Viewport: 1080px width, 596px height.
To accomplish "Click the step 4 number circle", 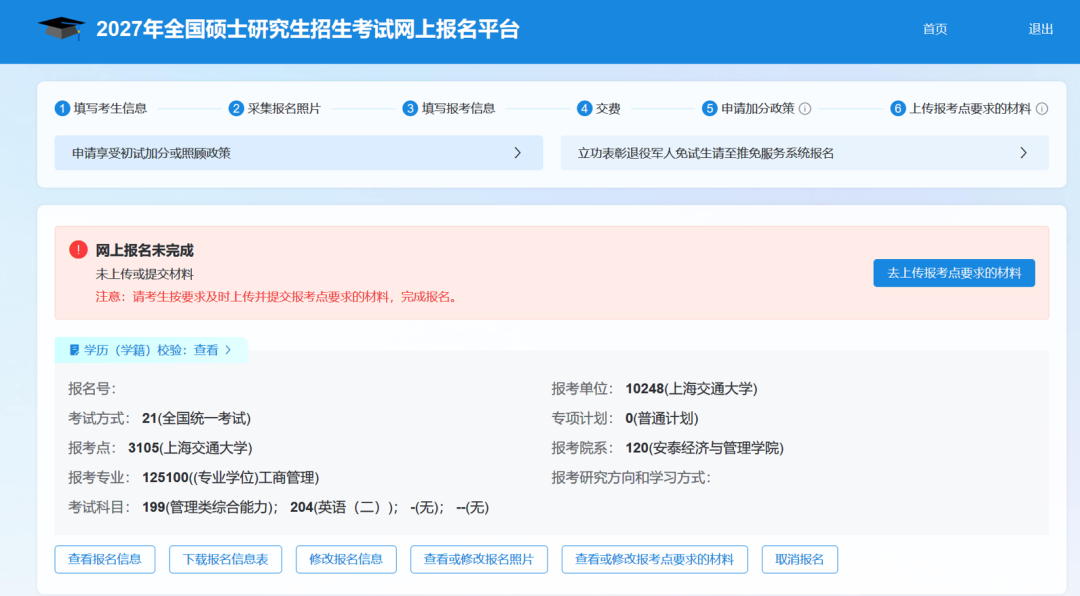I will point(585,108).
